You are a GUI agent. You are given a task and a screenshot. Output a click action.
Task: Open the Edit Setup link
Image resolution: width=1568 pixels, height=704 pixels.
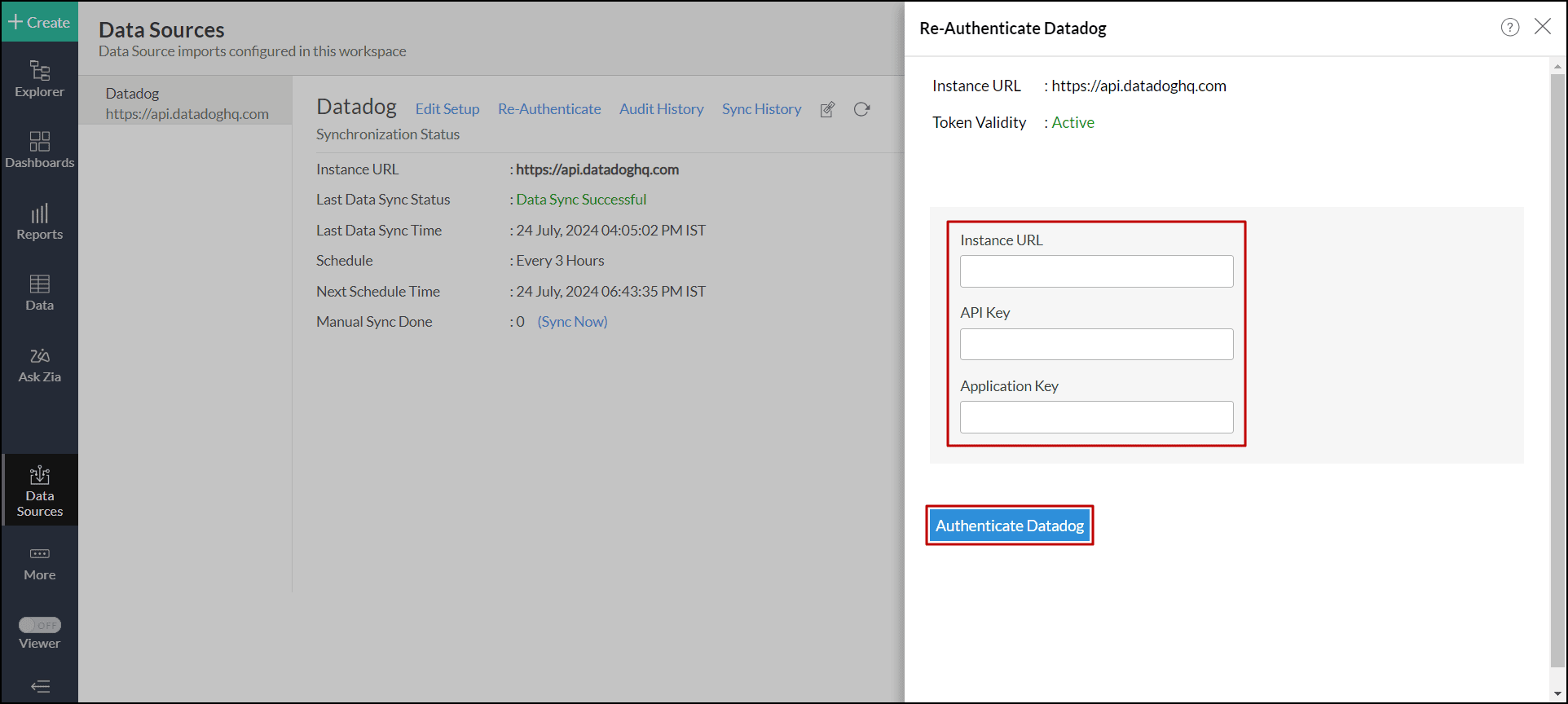pos(447,109)
